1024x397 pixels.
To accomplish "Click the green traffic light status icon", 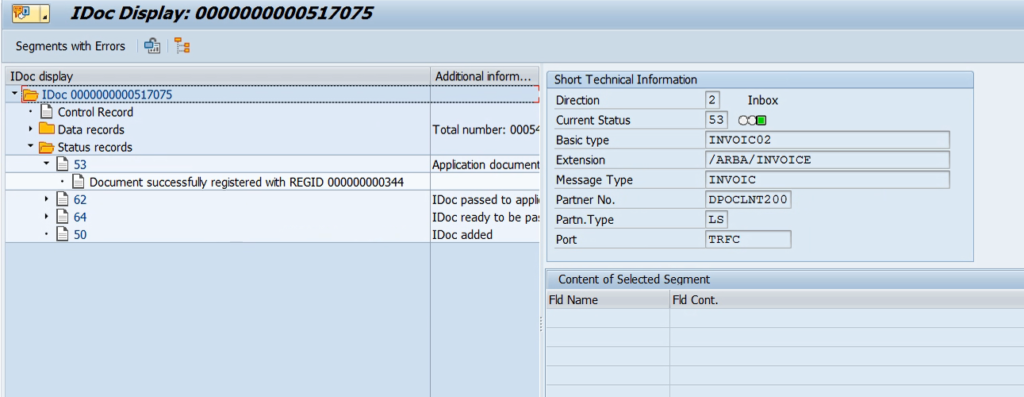I will [x=761, y=120].
